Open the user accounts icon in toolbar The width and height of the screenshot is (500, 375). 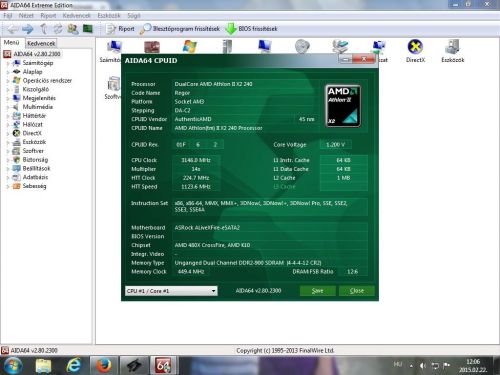[x=73, y=29]
